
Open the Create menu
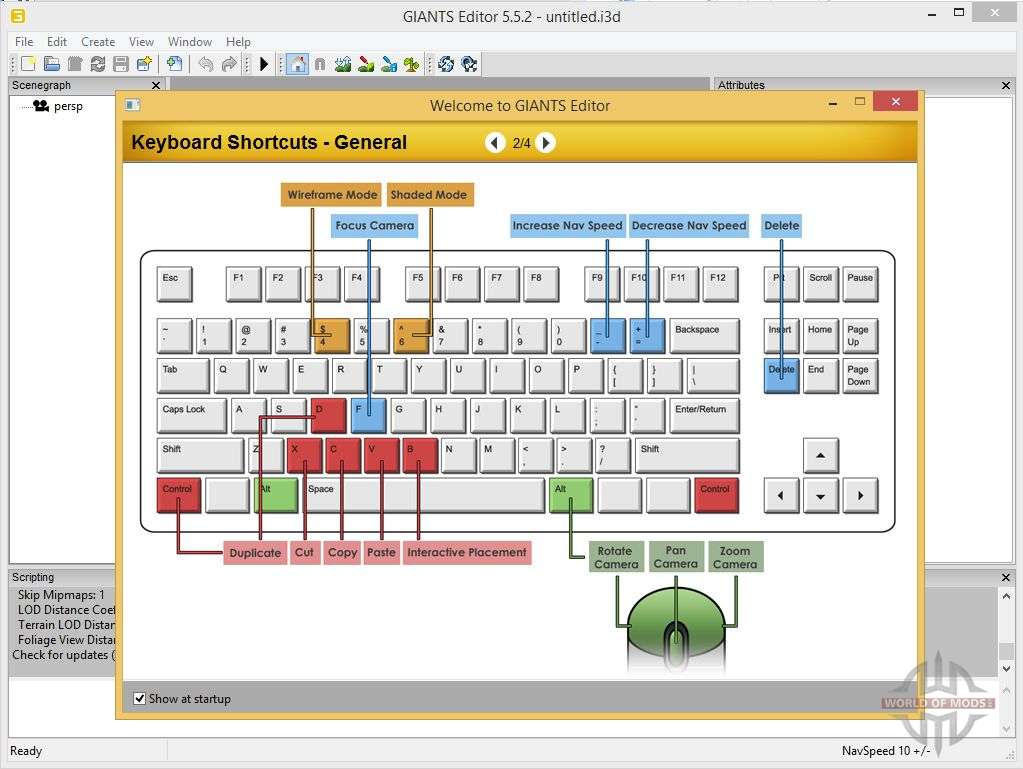98,42
